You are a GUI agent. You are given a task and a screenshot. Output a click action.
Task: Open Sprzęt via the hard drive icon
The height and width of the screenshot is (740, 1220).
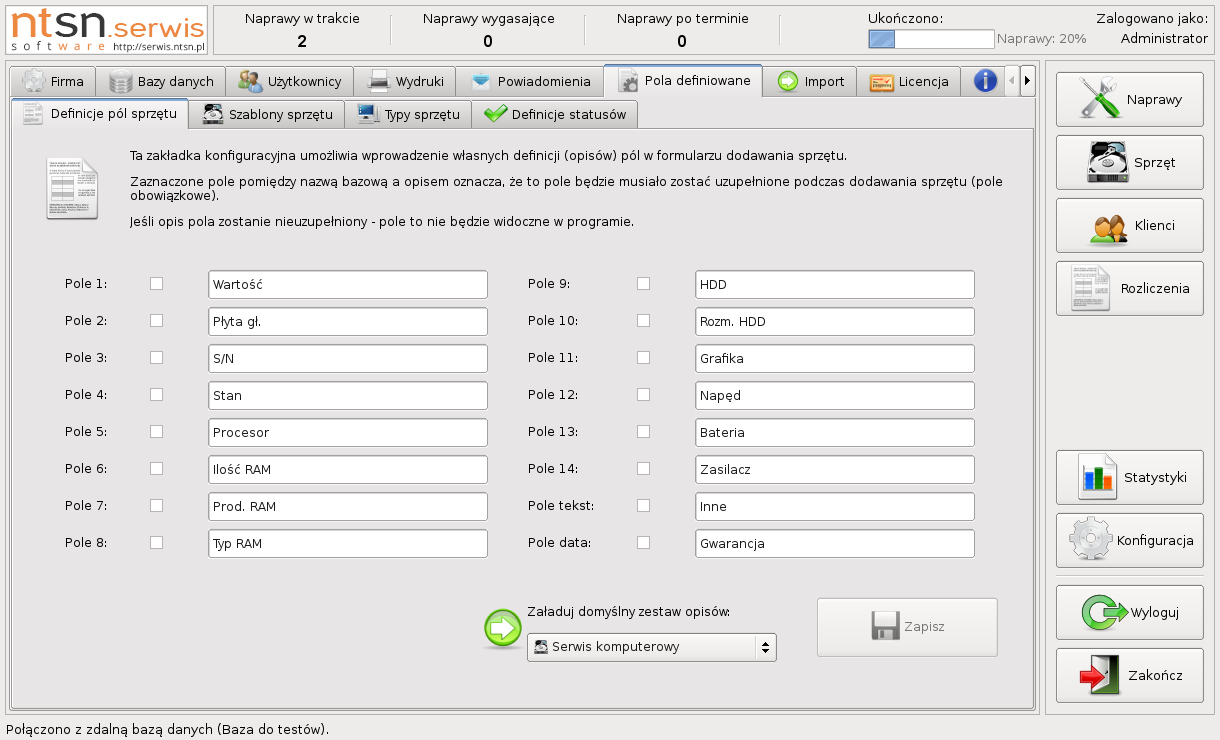click(x=1107, y=163)
